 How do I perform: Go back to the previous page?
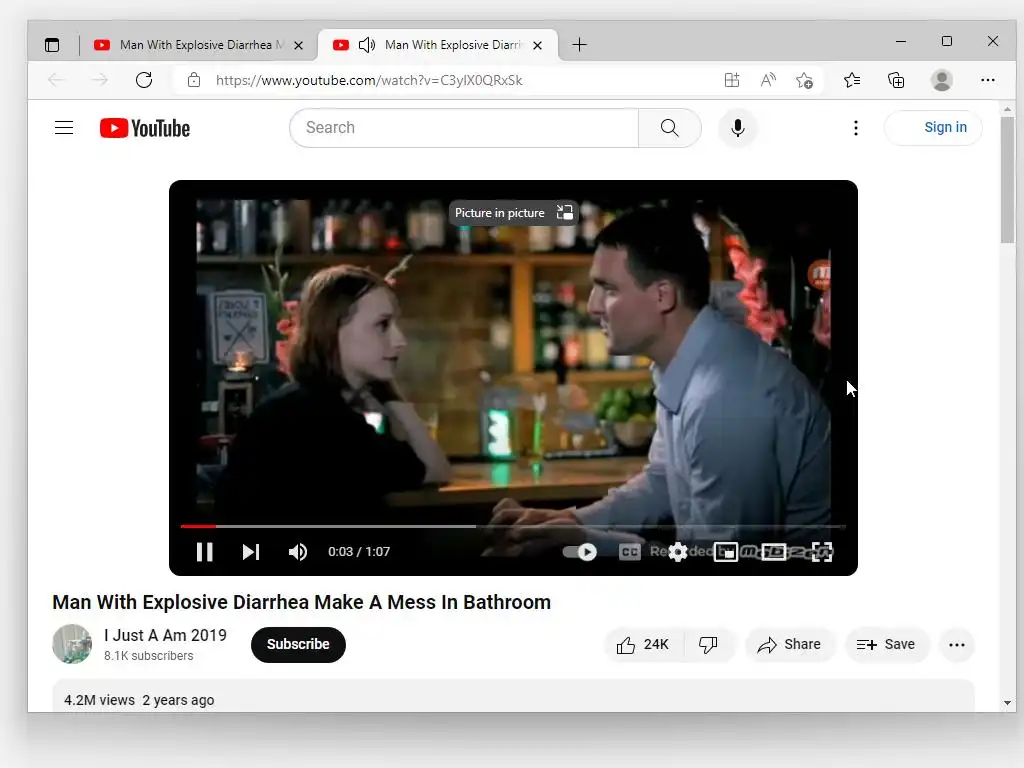tap(56, 80)
